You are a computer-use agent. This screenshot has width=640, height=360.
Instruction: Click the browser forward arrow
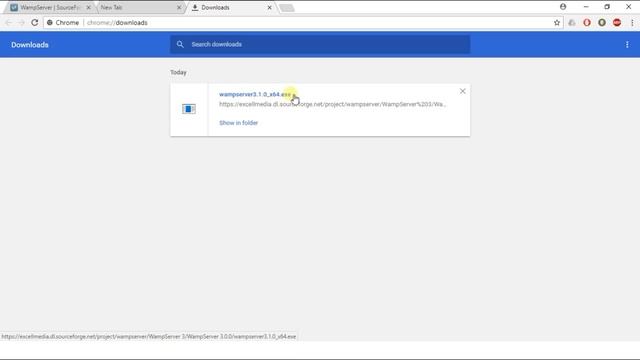pos(21,23)
